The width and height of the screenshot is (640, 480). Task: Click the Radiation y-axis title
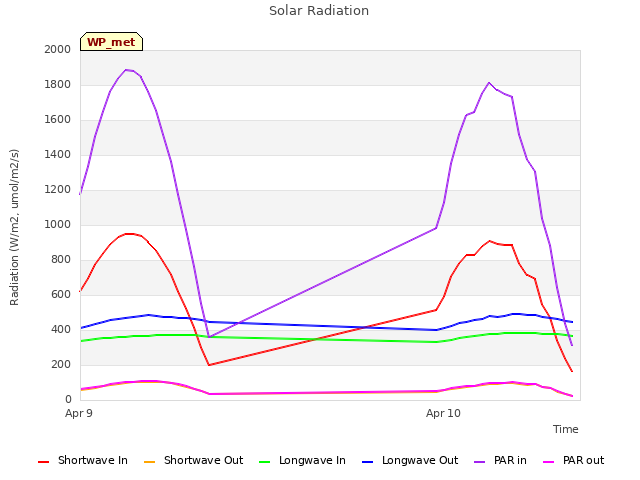pyautogui.click(x=14, y=227)
